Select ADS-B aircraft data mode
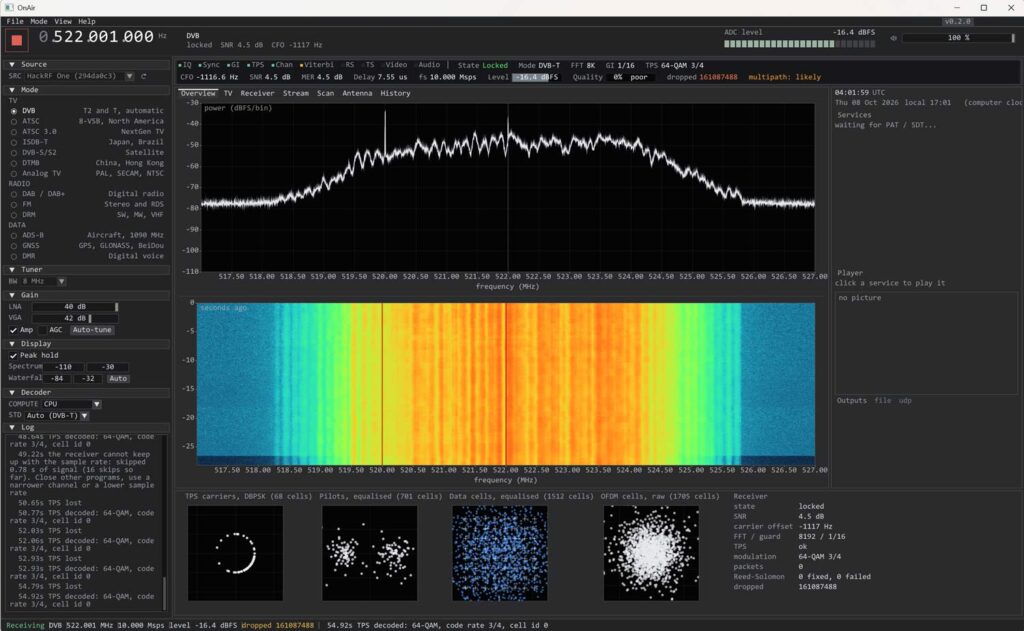1024x631 pixels. pyautogui.click(x=14, y=235)
